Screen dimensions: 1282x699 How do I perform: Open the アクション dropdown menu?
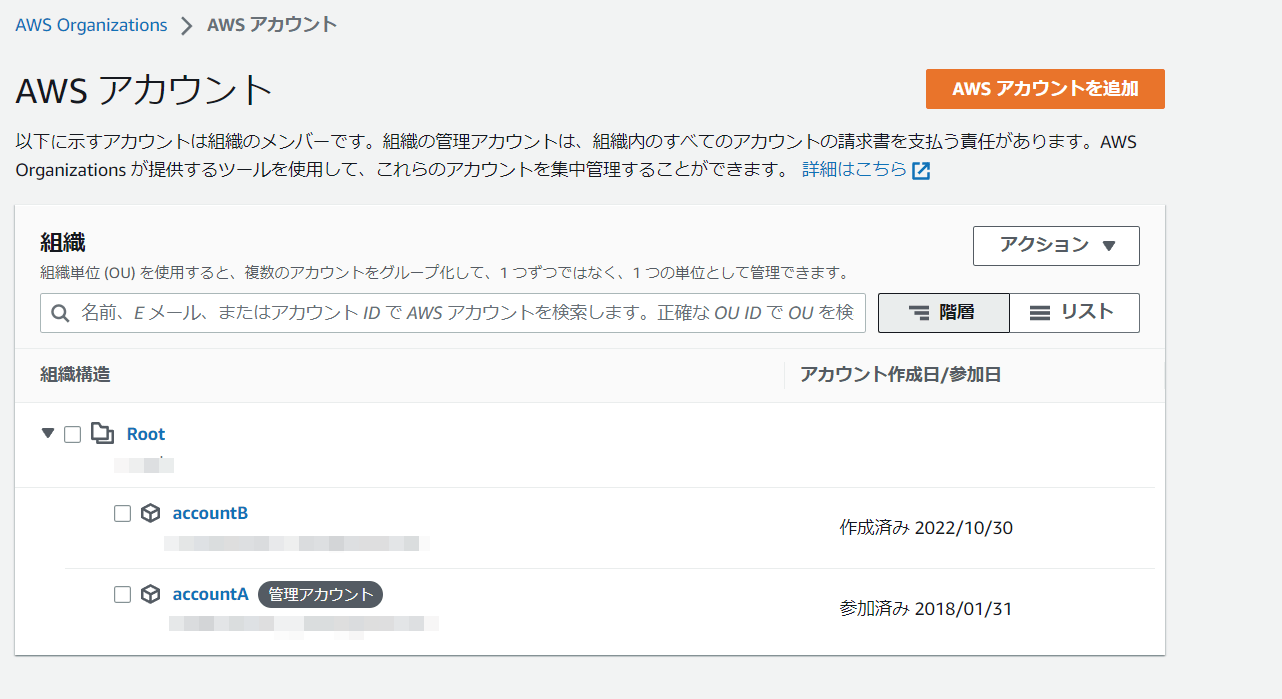click(1056, 245)
